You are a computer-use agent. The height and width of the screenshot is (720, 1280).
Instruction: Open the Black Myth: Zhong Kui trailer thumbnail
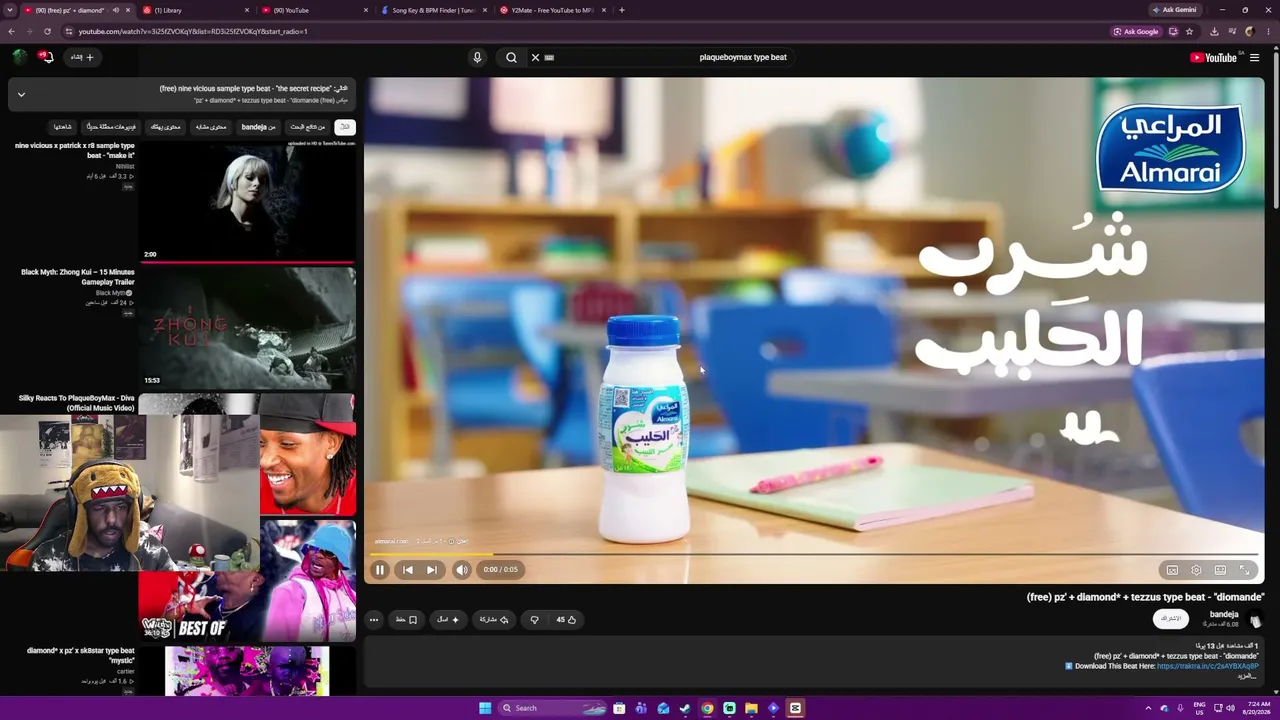[247, 328]
